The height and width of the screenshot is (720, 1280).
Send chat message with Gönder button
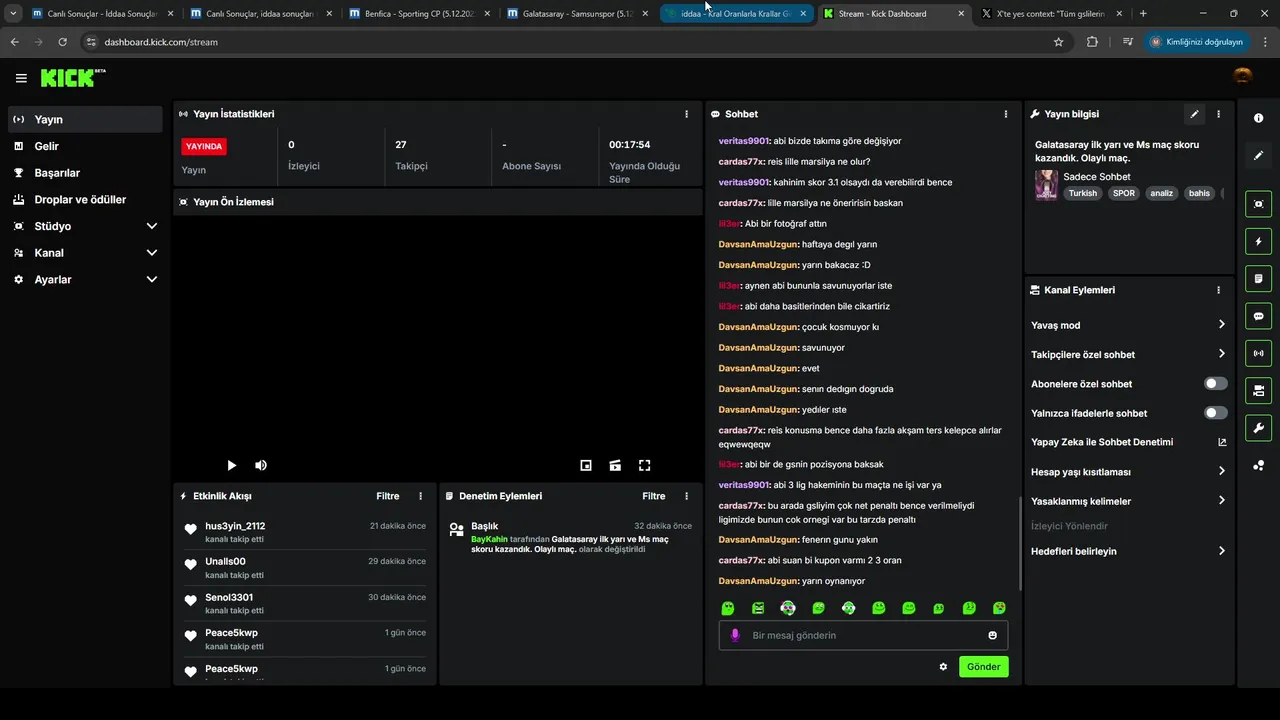coord(983,667)
